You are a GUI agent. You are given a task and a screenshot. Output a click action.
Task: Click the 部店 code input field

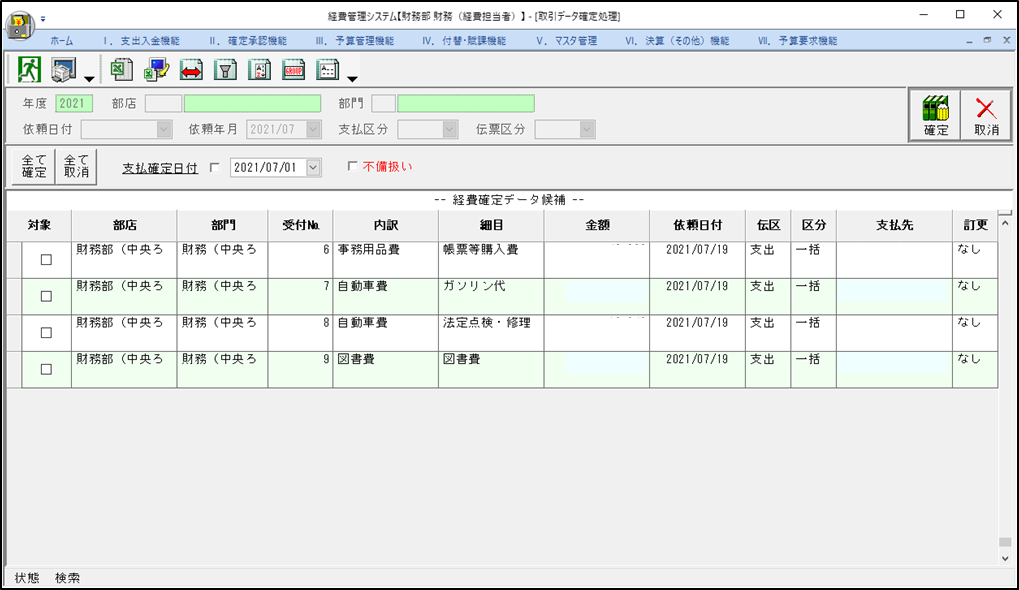[163, 103]
